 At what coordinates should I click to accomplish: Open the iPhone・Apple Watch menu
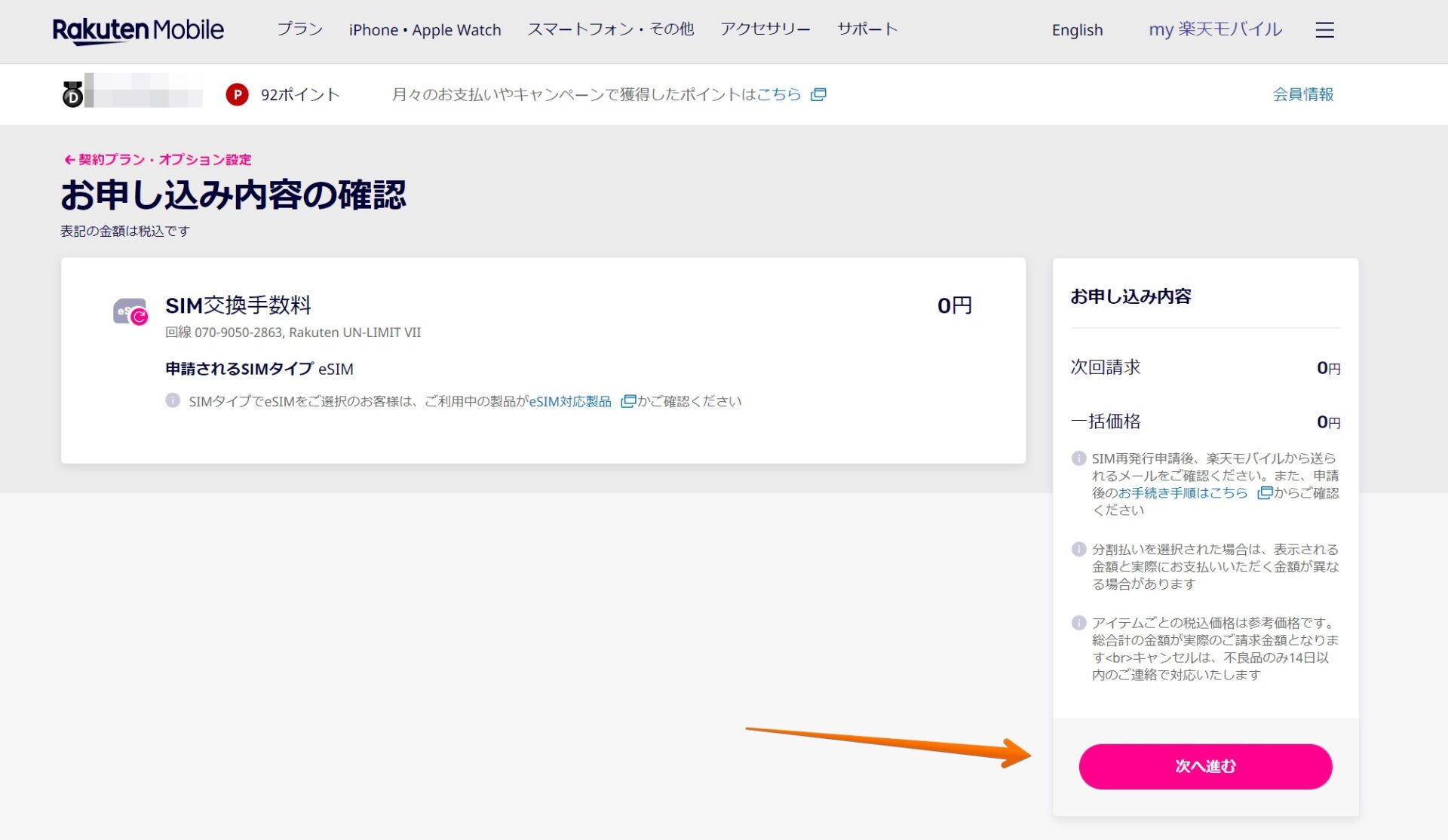[x=425, y=30]
